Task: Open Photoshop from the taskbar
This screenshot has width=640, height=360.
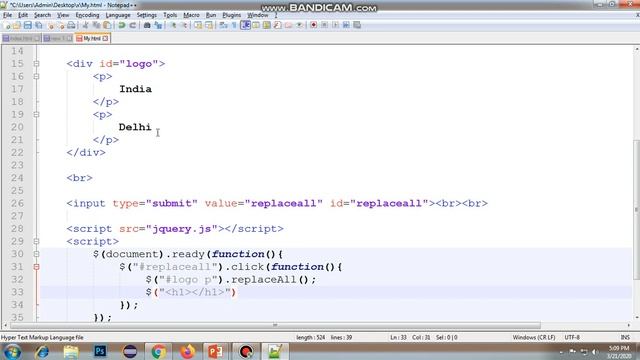Action: coord(100,351)
